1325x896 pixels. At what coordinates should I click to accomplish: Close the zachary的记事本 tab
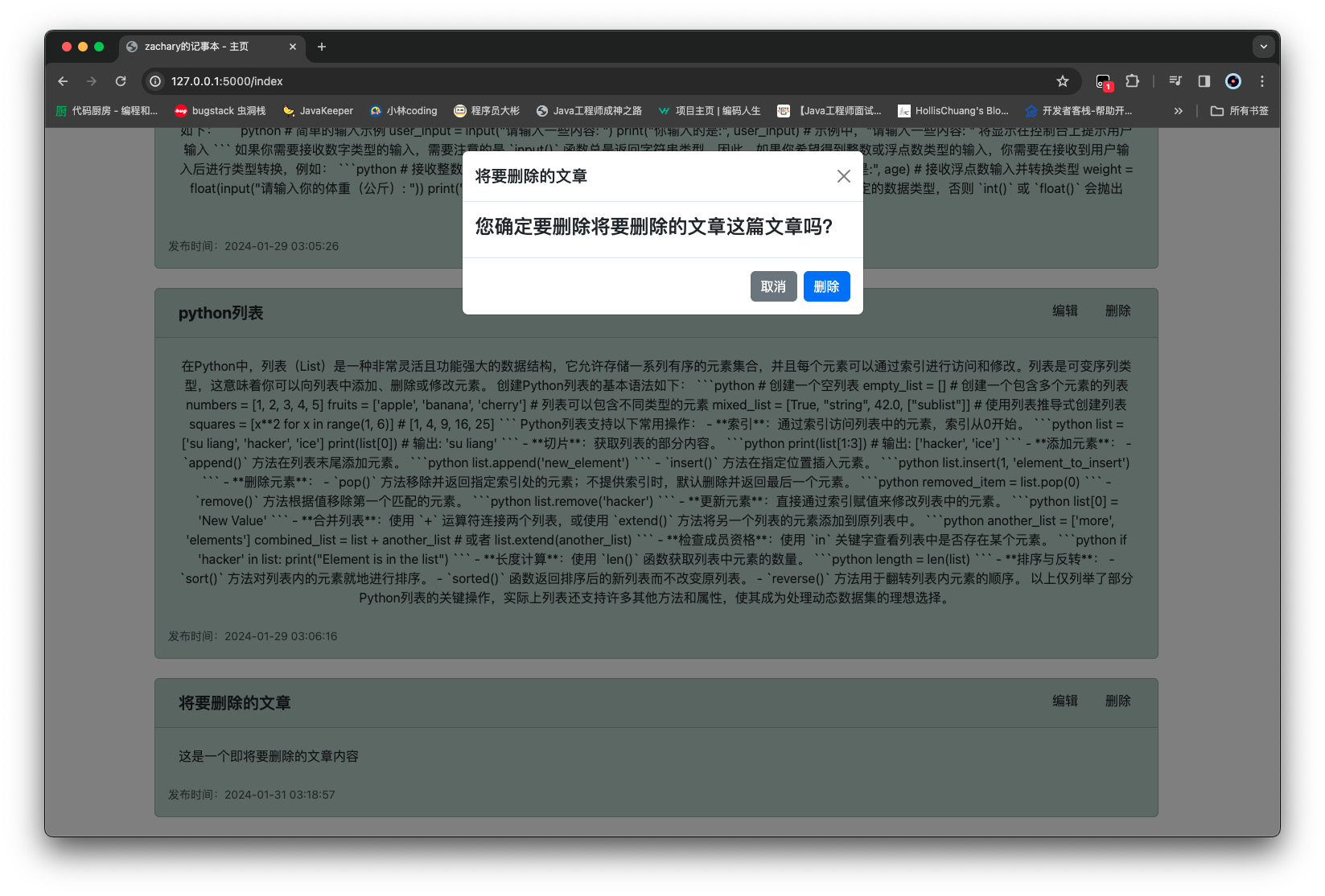[x=292, y=47]
